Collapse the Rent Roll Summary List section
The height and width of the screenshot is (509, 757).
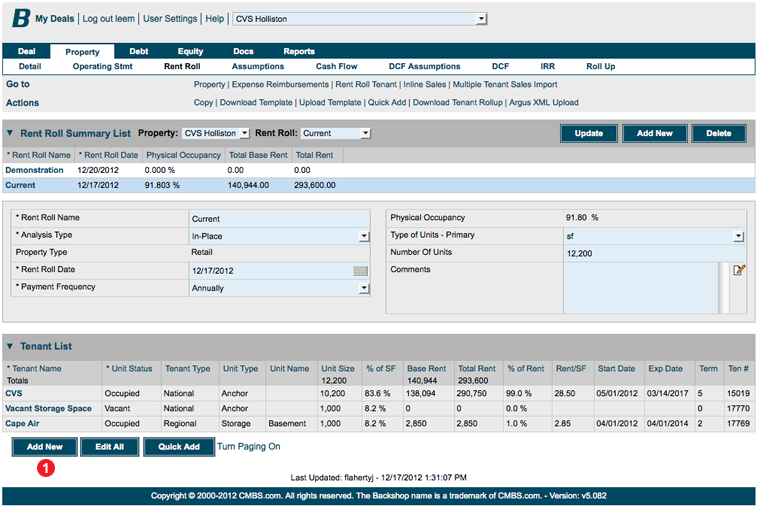tap(9, 133)
